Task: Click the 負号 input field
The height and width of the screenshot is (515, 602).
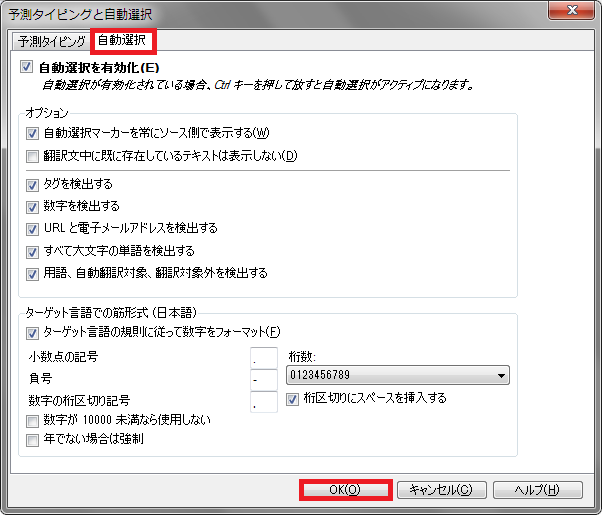Action: click(263, 380)
